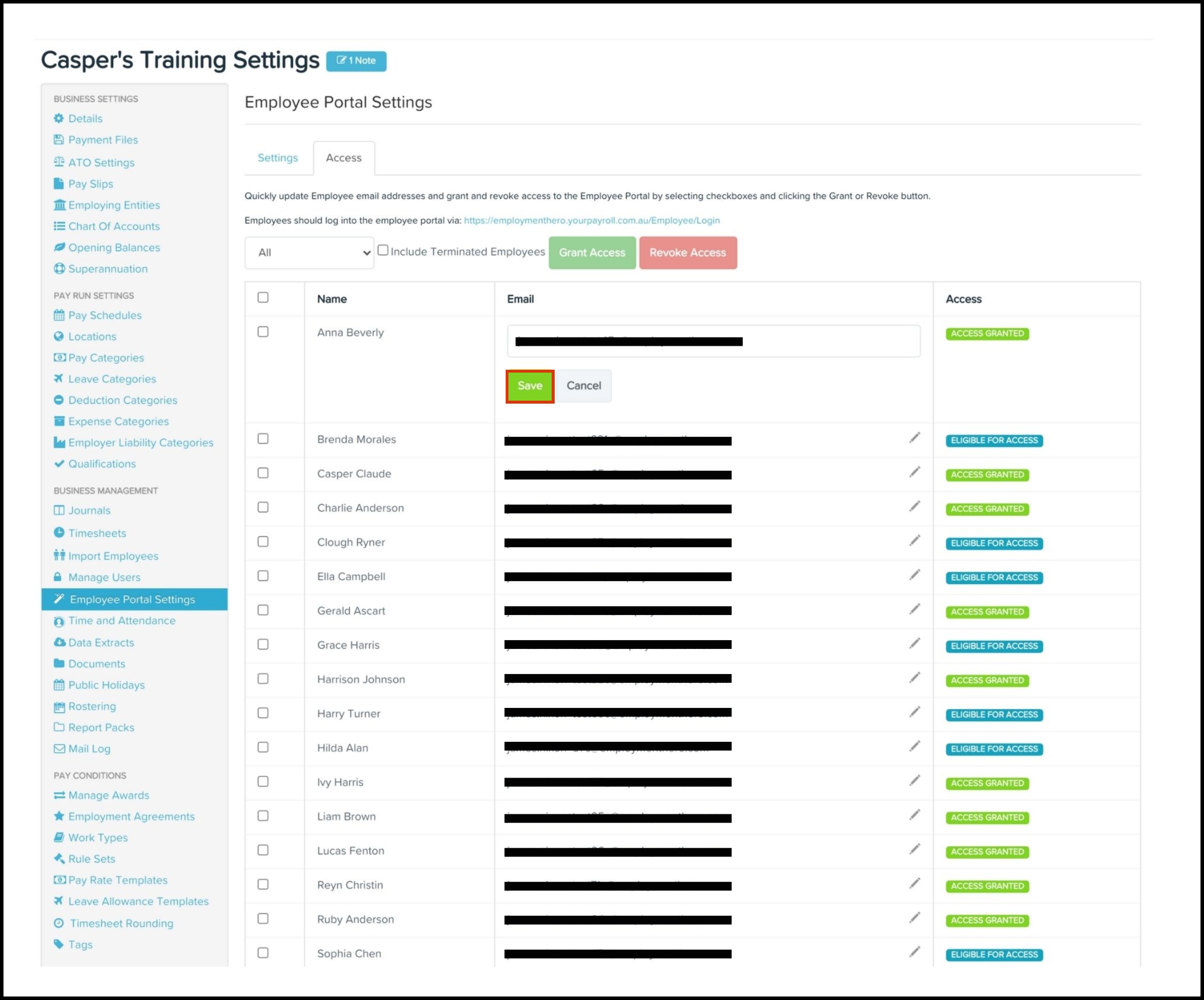Switch to the Settings tab

point(278,158)
